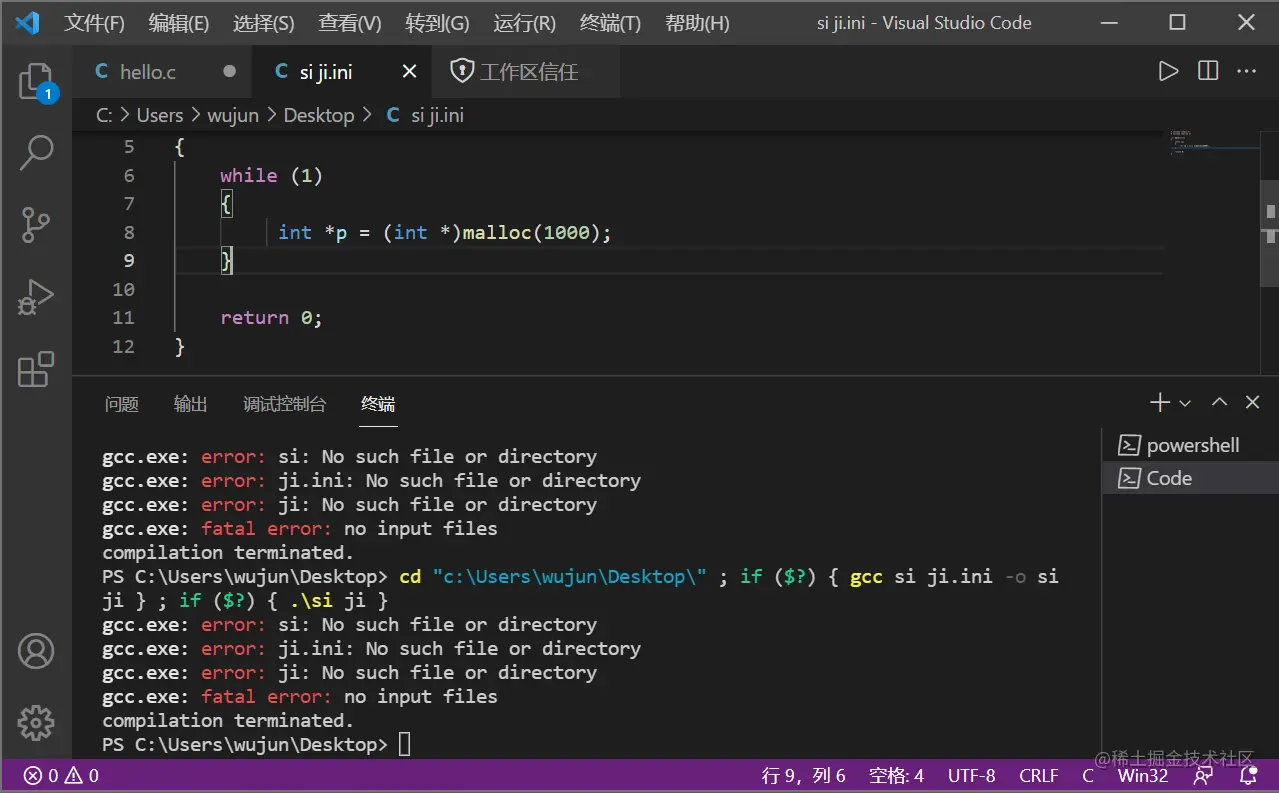
Task: Click the C: breadcrumb segment
Action: tap(104, 115)
